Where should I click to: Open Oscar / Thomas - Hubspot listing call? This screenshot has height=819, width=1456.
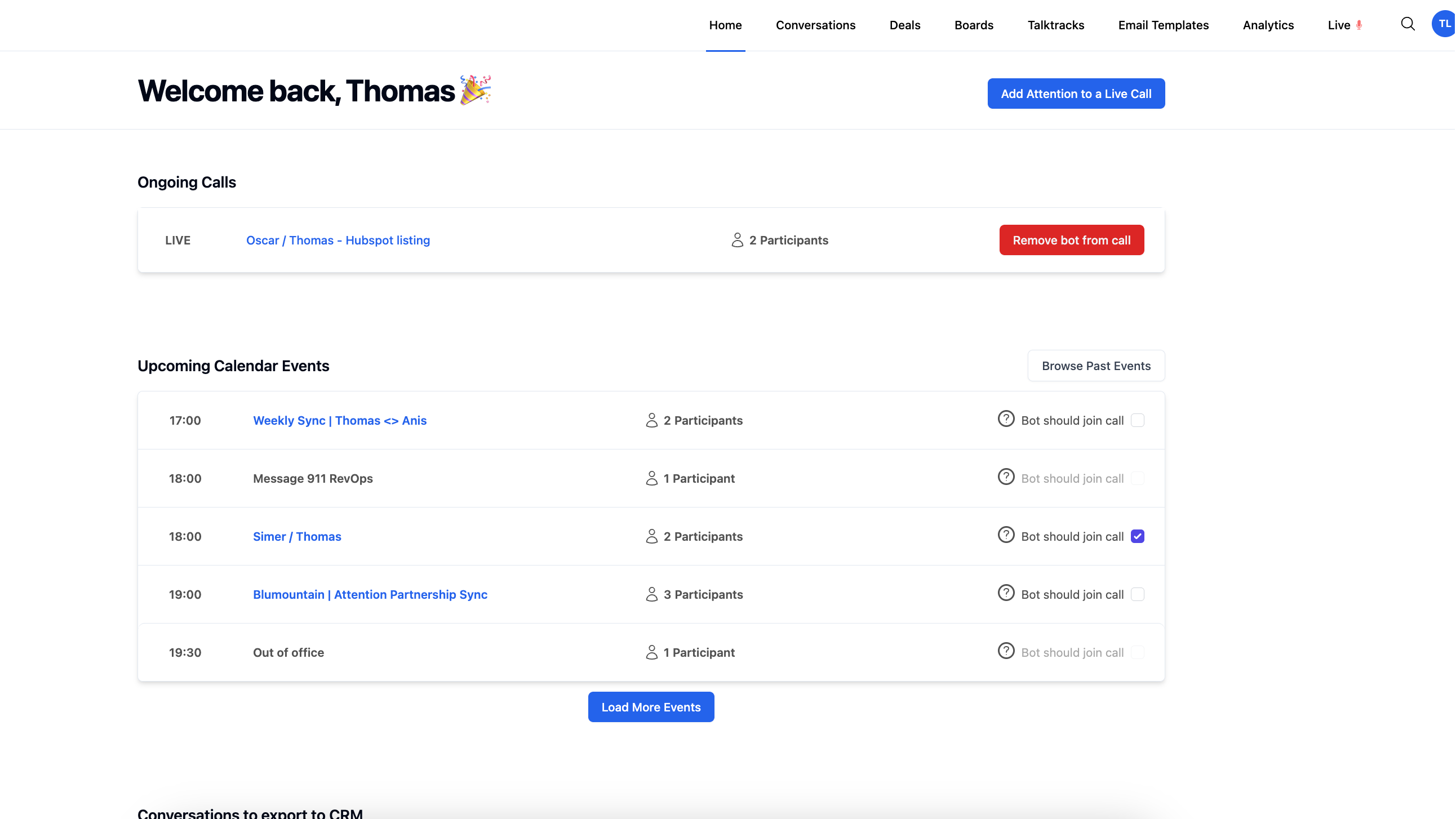click(x=338, y=240)
